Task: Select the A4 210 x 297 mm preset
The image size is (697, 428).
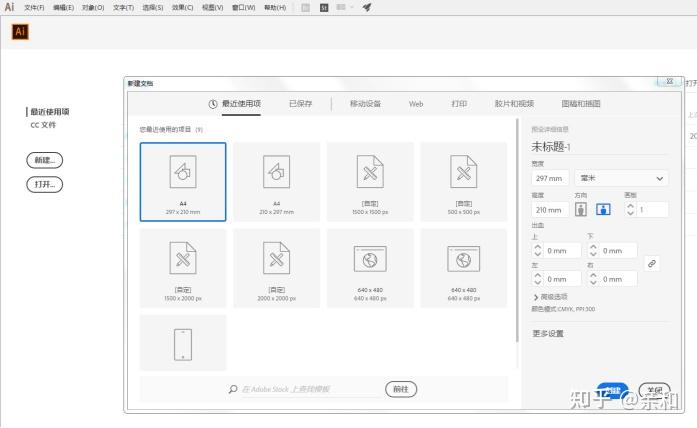Action: click(276, 182)
